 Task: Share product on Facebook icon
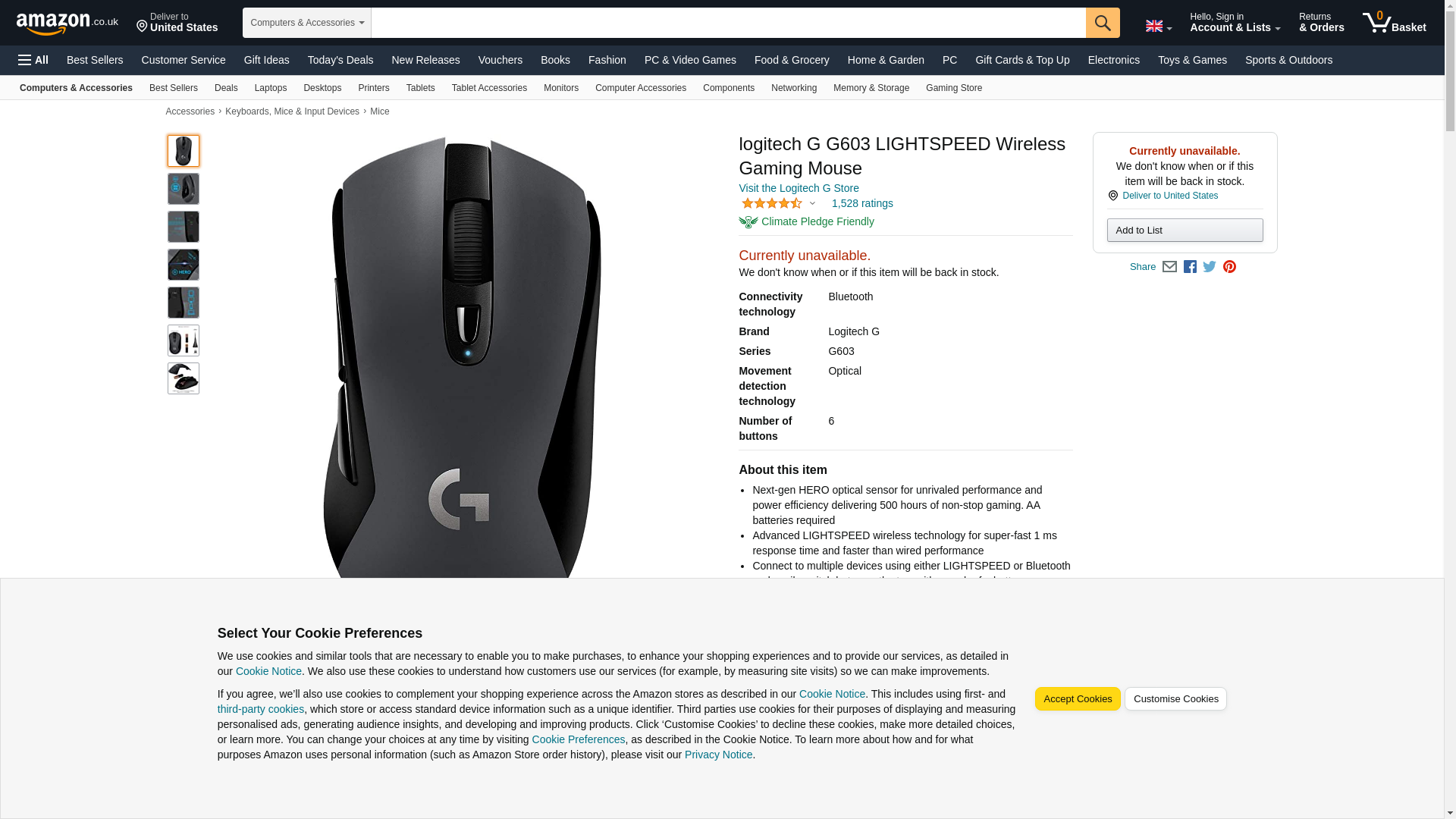pos(1190,267)
